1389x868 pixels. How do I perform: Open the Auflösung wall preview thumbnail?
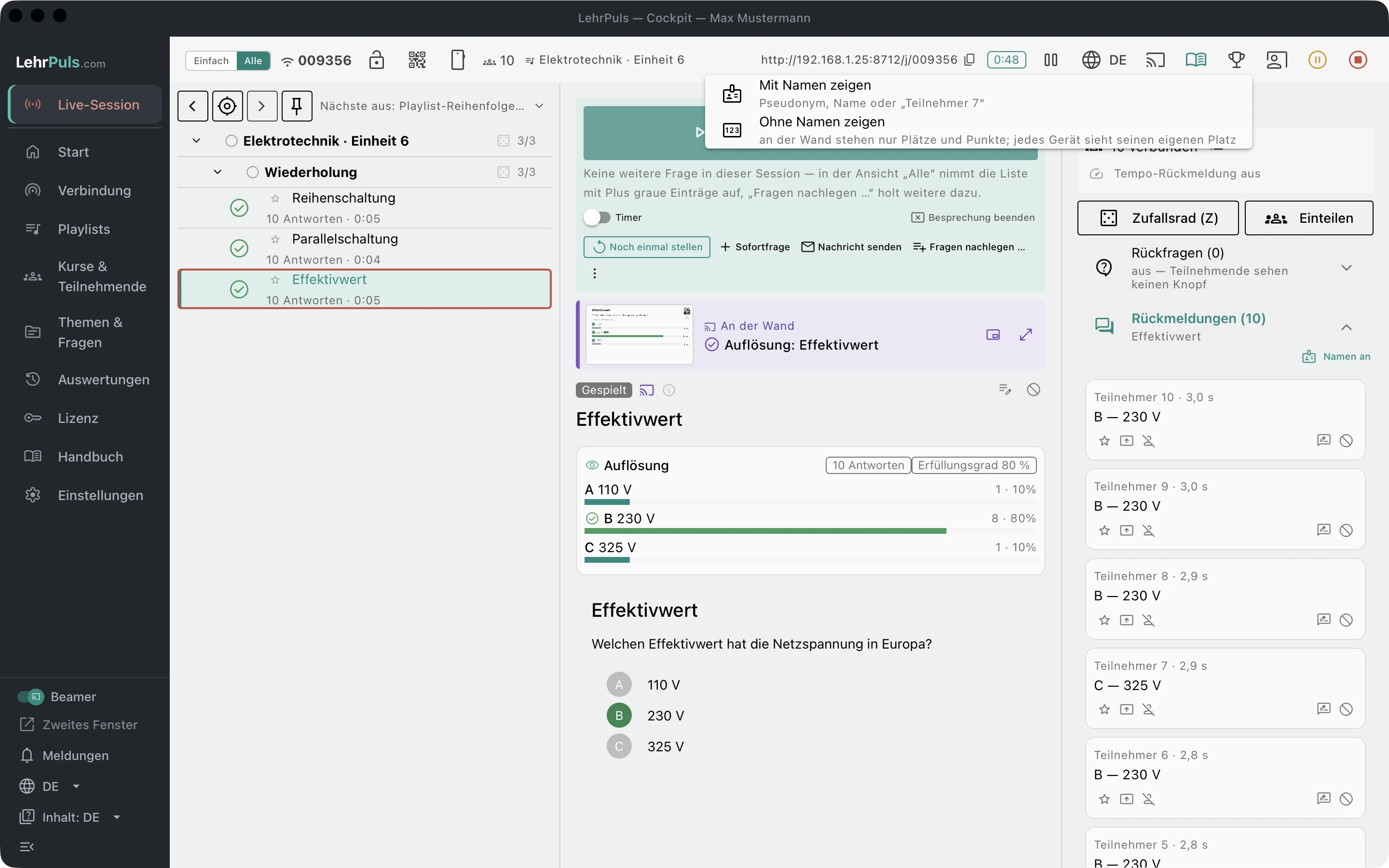pyautogui.click(x=639, y=335)
